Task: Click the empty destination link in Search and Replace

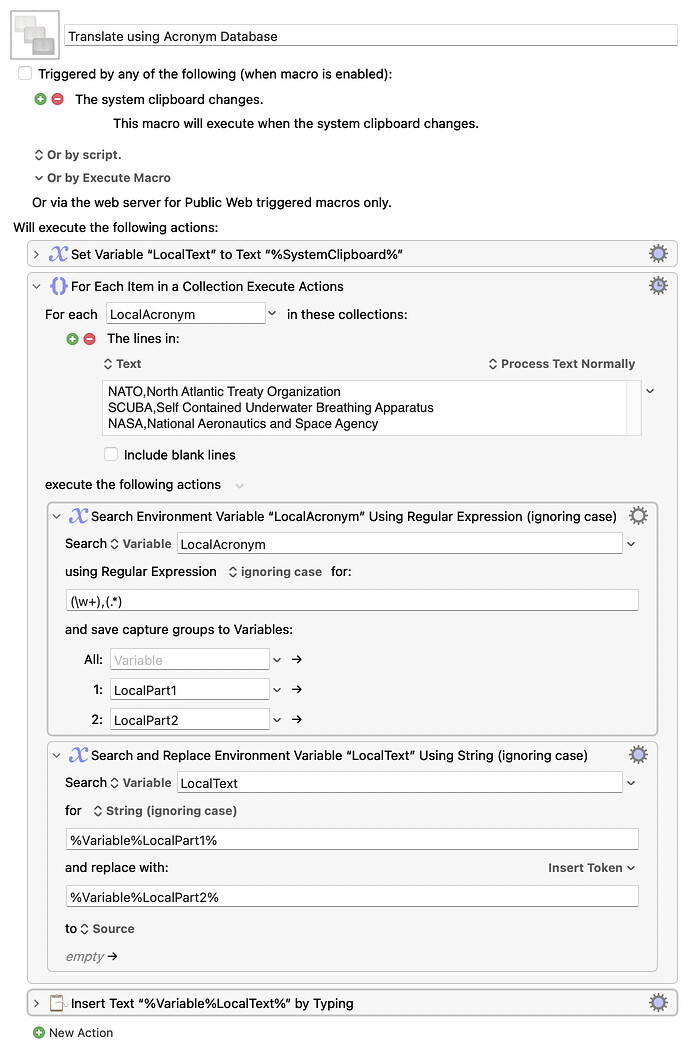Action: click(x=87, y=956)
